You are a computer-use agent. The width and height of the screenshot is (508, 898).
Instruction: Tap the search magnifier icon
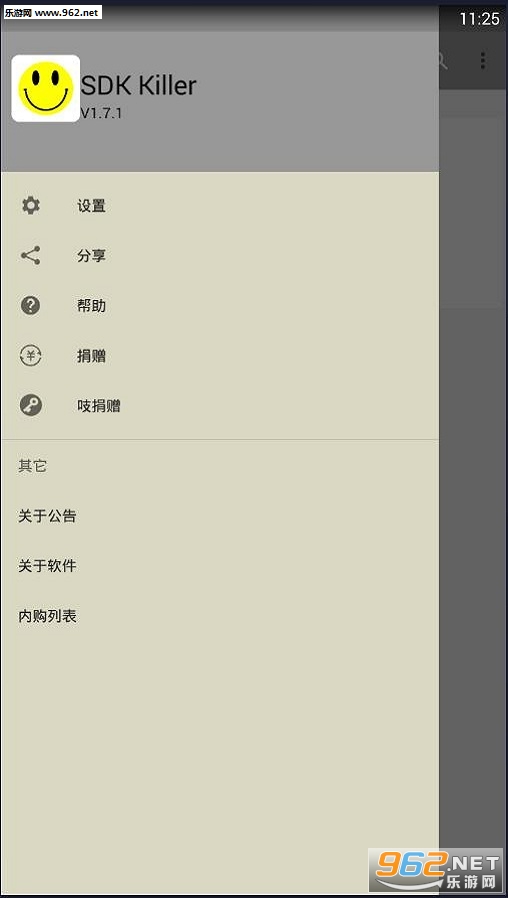coord(442,61)
